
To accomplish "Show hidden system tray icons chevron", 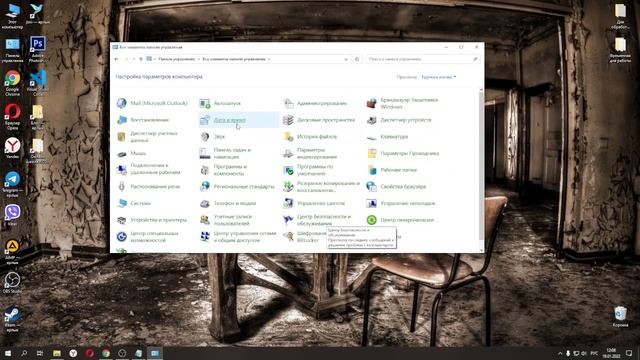I will pos(560,353).
